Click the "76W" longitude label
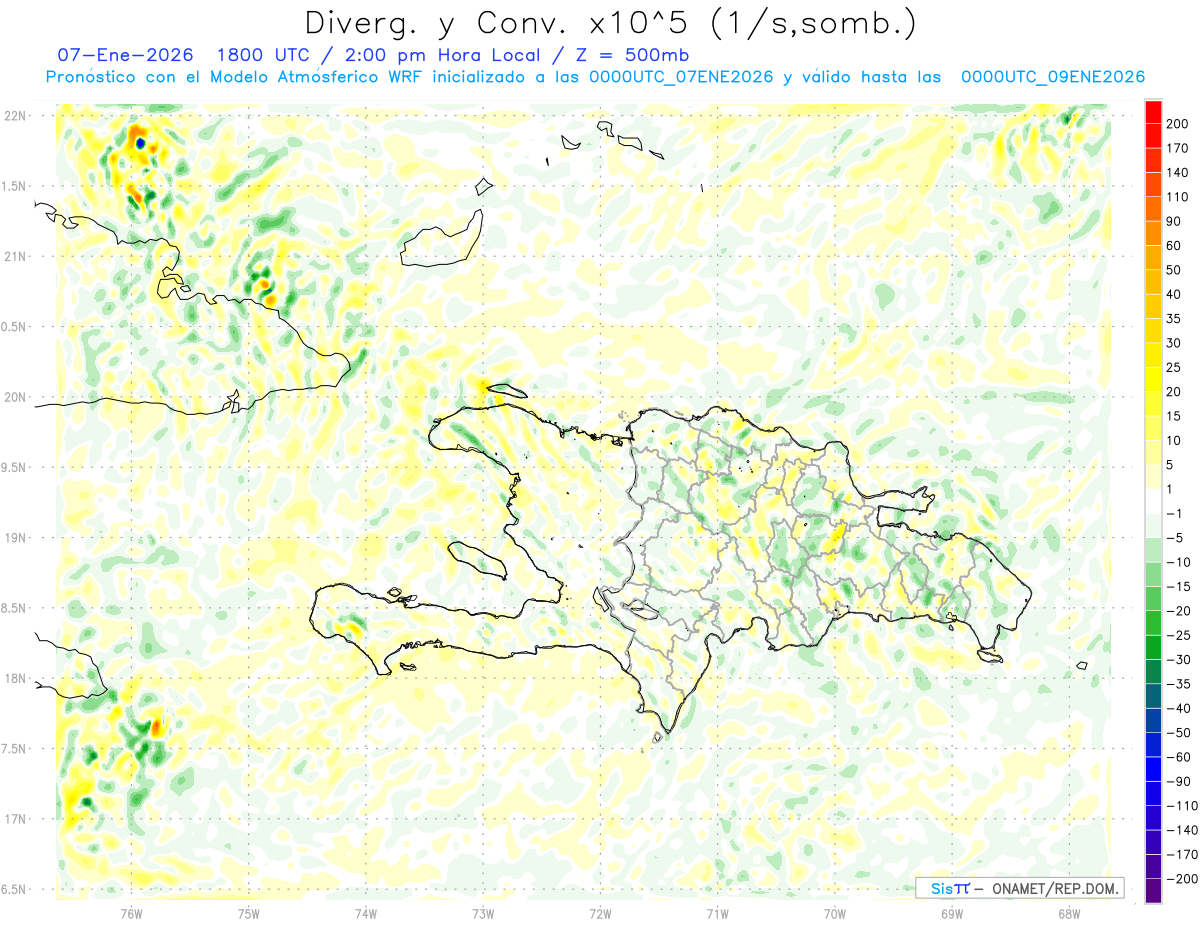 pos(131,913)
